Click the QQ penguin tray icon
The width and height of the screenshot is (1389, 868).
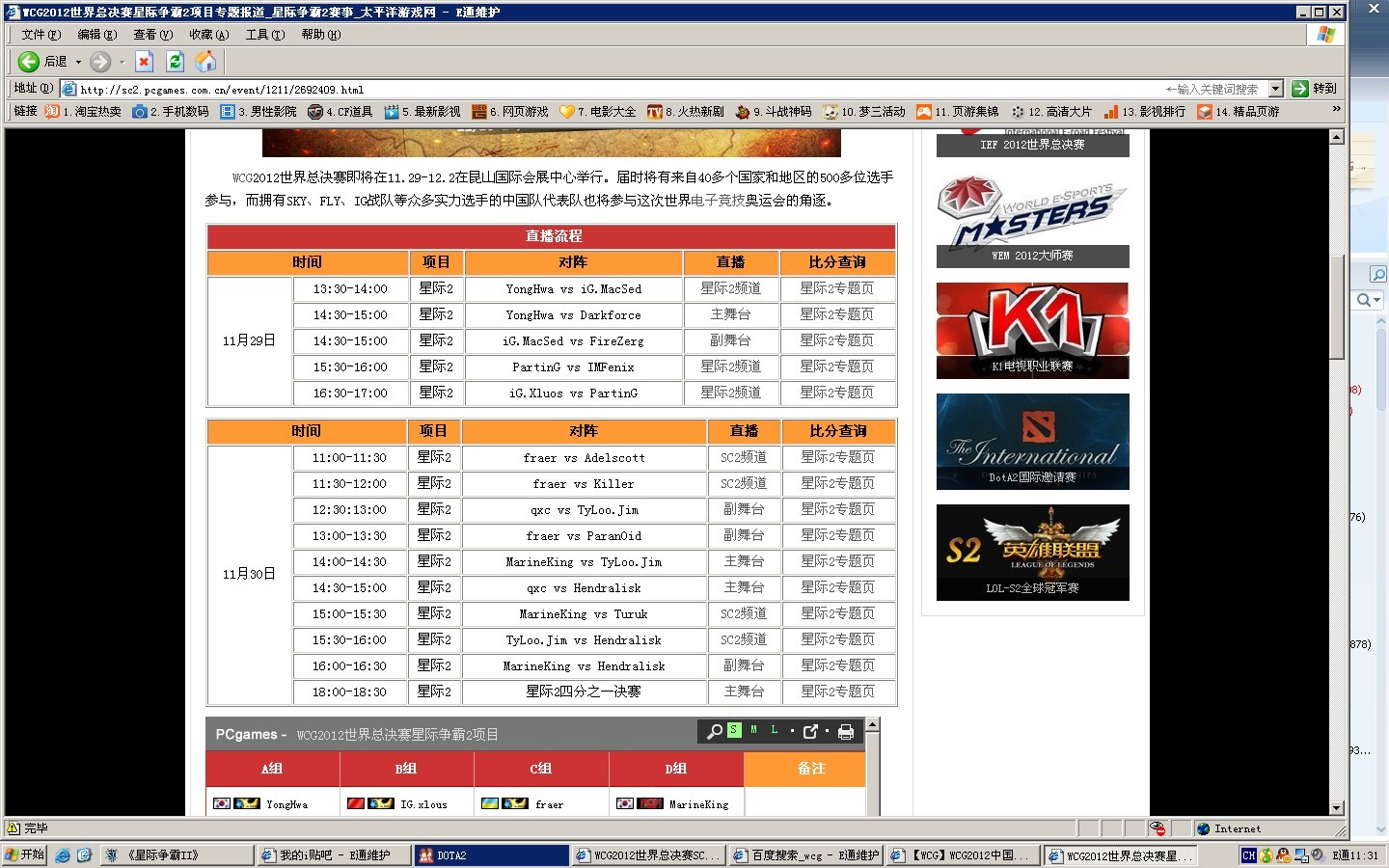pos(1283,855)
